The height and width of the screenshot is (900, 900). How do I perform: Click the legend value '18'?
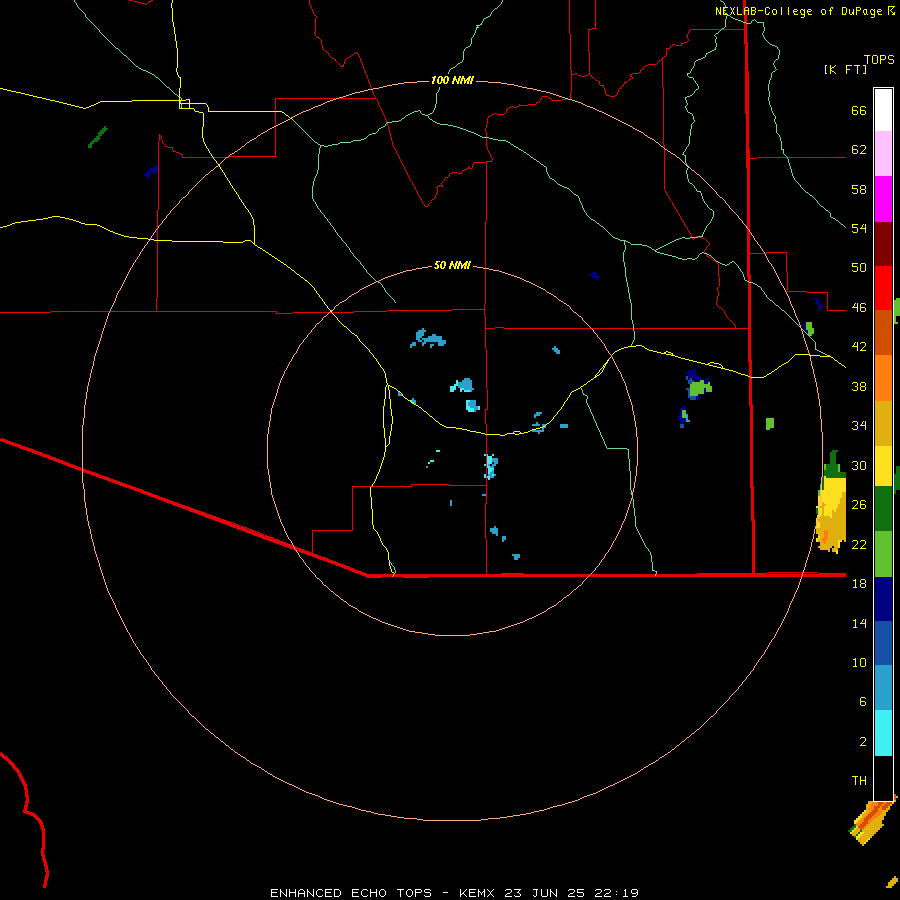point(859,584)
